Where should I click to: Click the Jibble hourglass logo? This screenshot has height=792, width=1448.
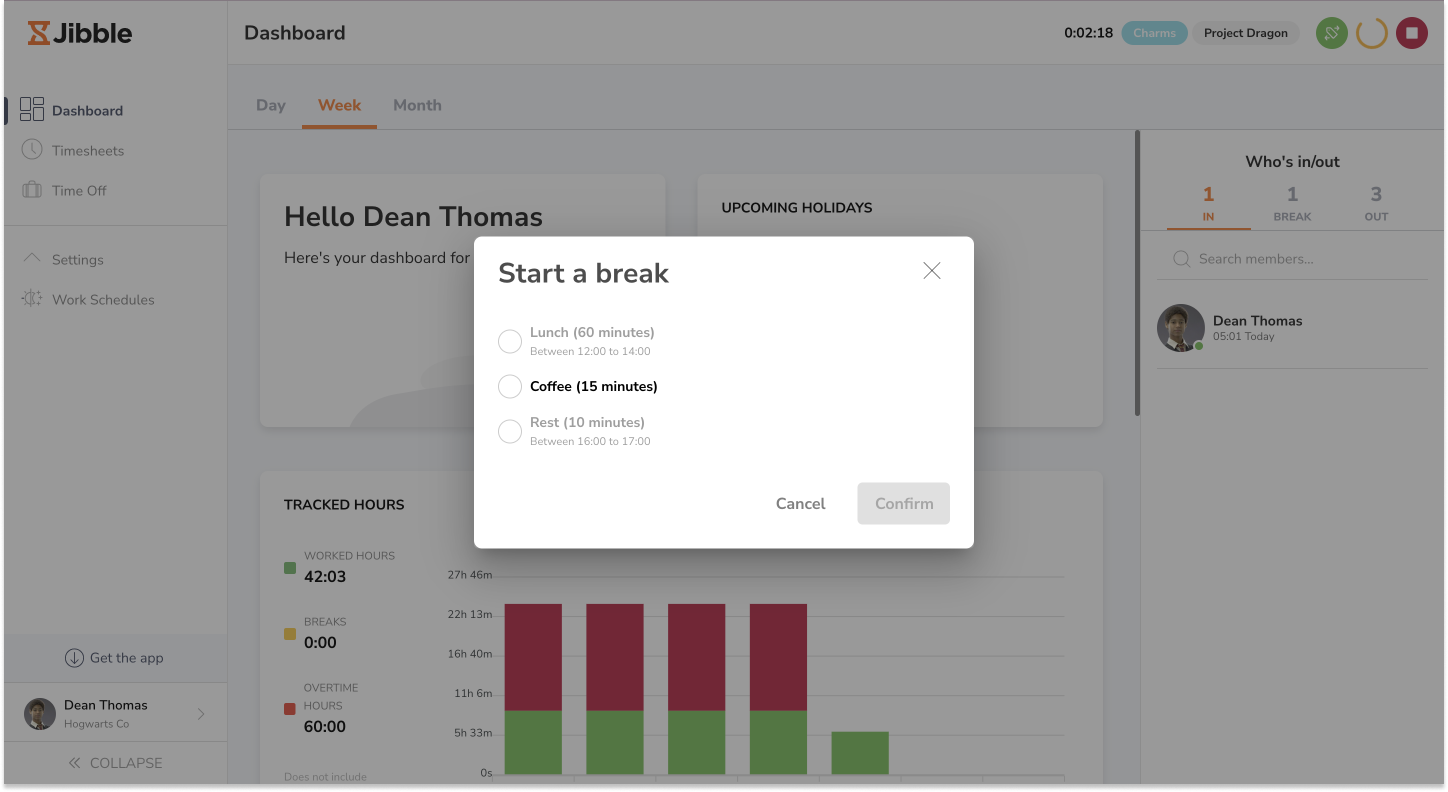(x=40, y=33)
